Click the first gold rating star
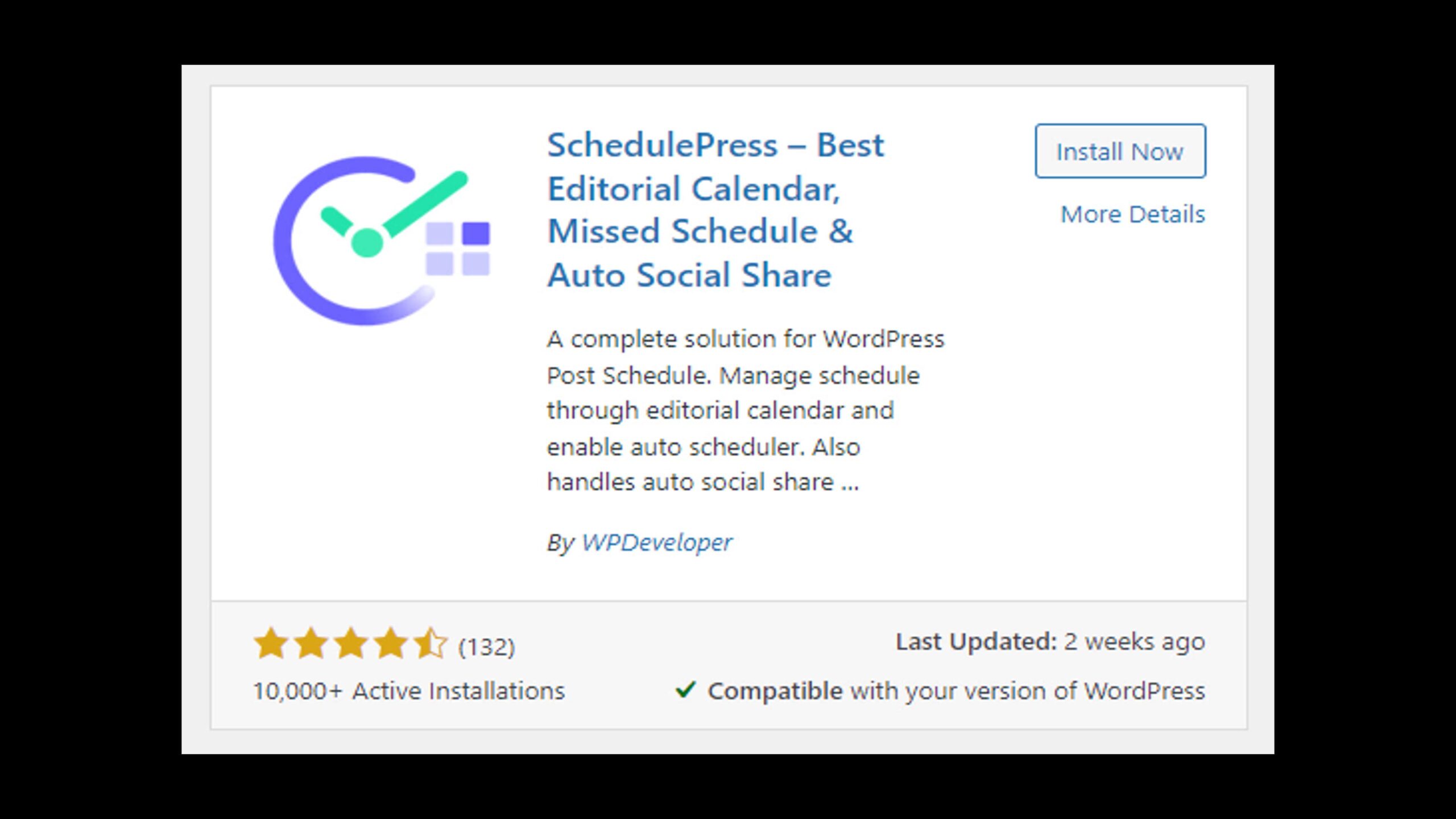This screenshot has height=819, width=1456. point(271,644)
